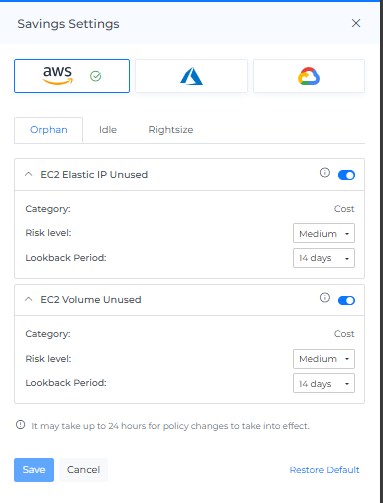
Task: Toggle off EC2 Volume Unused policy
Action: pyautogui.click(x=346, y=300)
